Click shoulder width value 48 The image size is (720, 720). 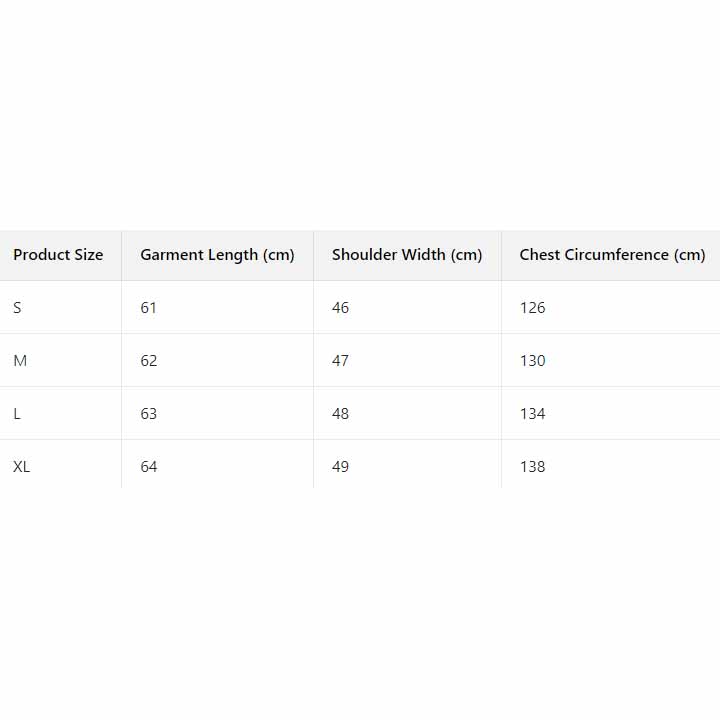(x=341, y=414)
